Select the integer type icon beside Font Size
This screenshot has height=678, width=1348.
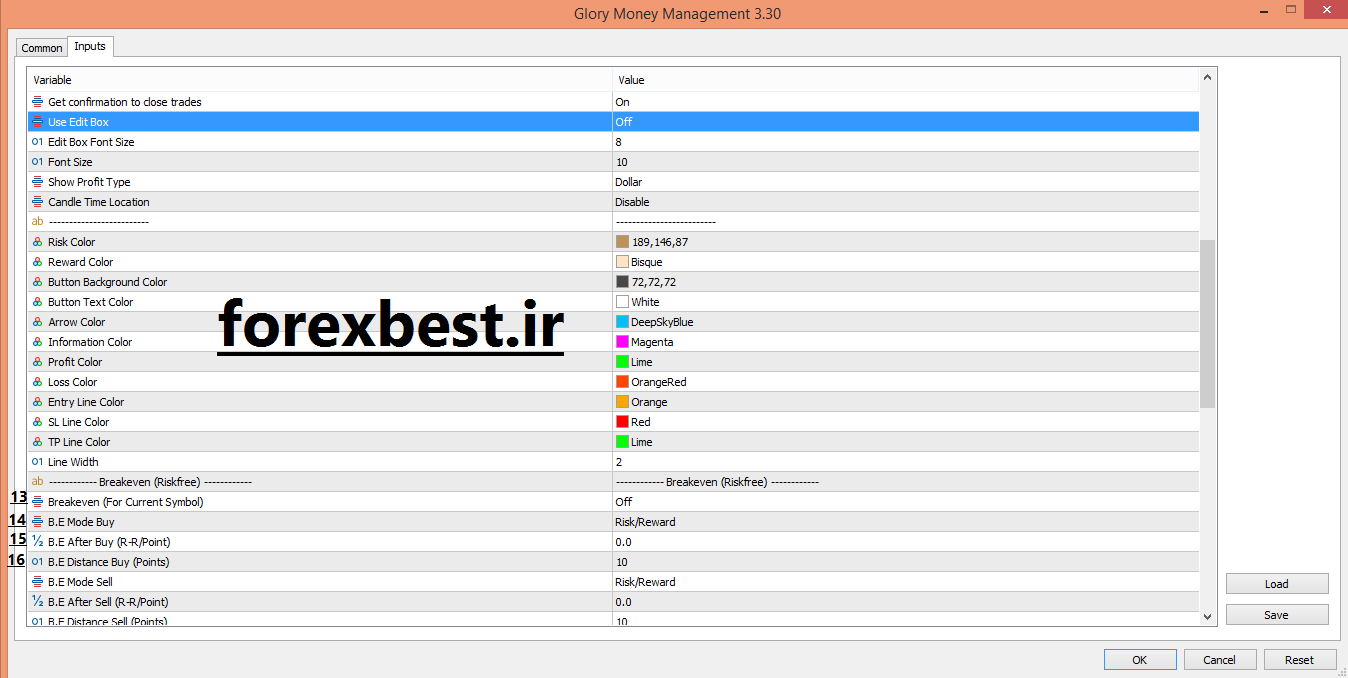click(36, 161)
